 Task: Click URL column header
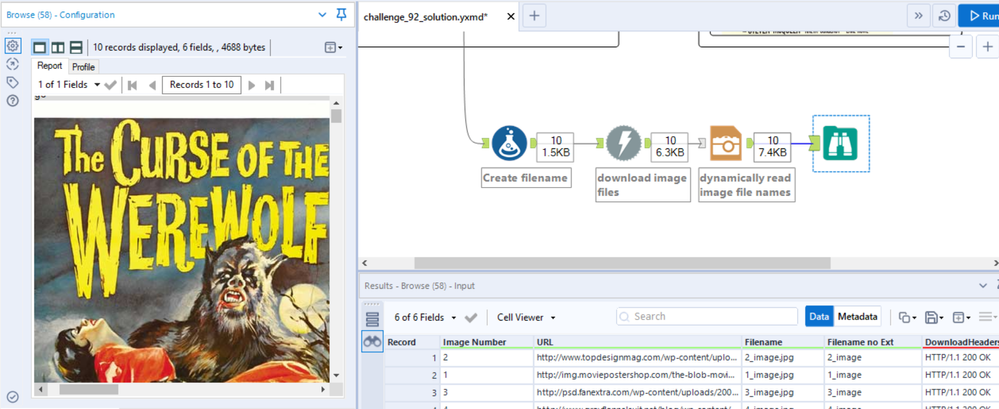tap(638, 342)
